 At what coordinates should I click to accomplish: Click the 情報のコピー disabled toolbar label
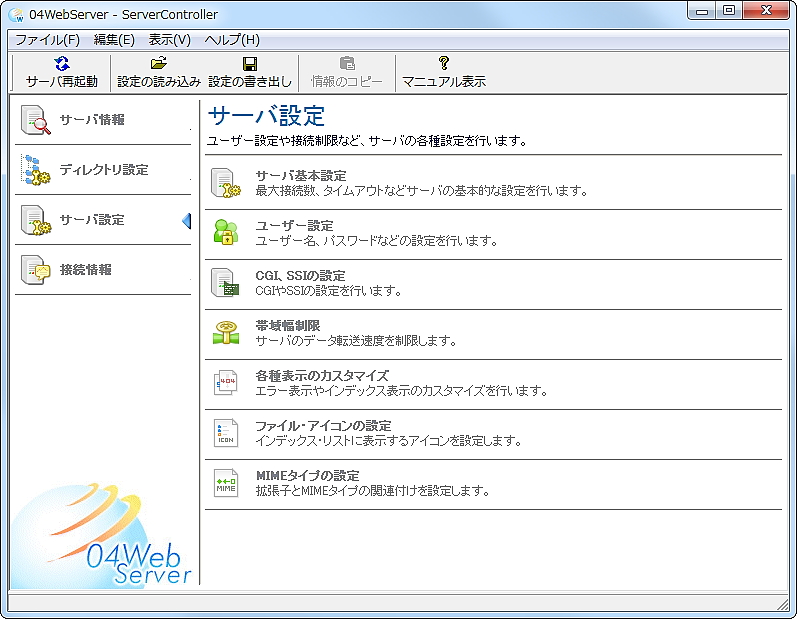coord(347,82)
